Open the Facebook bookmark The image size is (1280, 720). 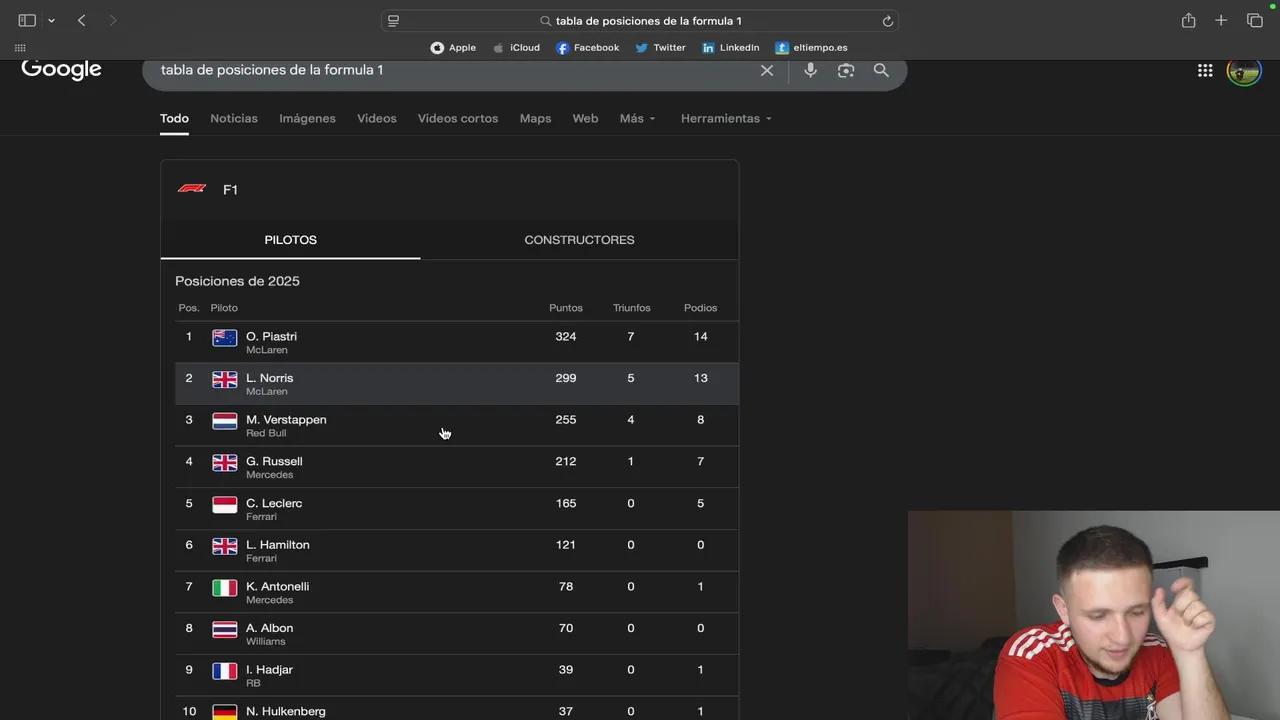(588, 47)
